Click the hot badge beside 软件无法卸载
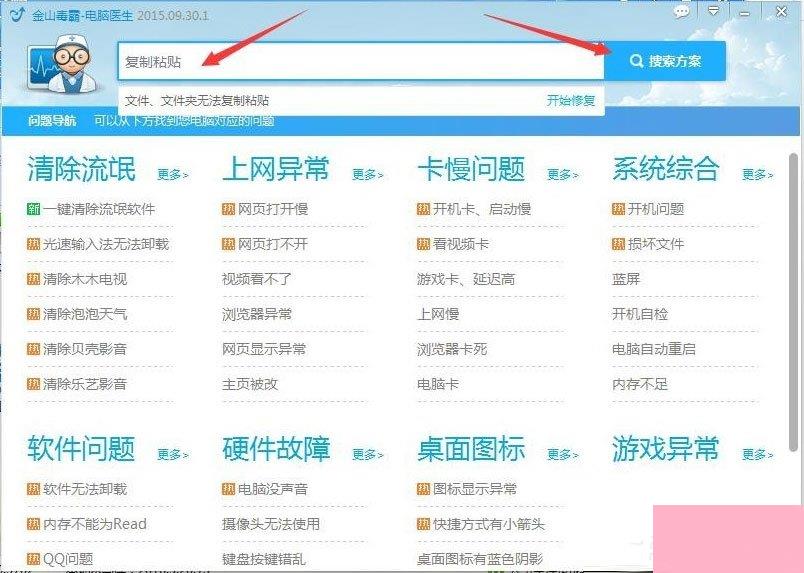Screen dimensions: 804x573 pyautogui.click(x=33, y=489)
